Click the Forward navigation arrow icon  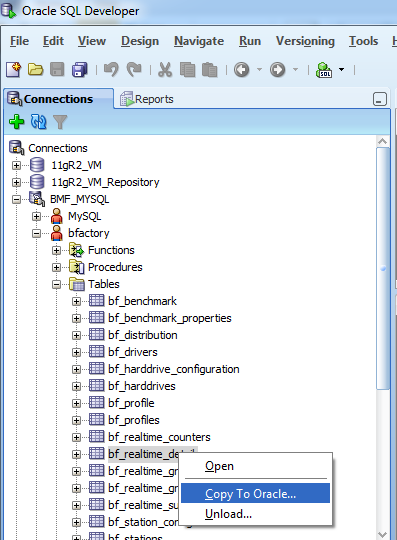[x=278, y=70]
